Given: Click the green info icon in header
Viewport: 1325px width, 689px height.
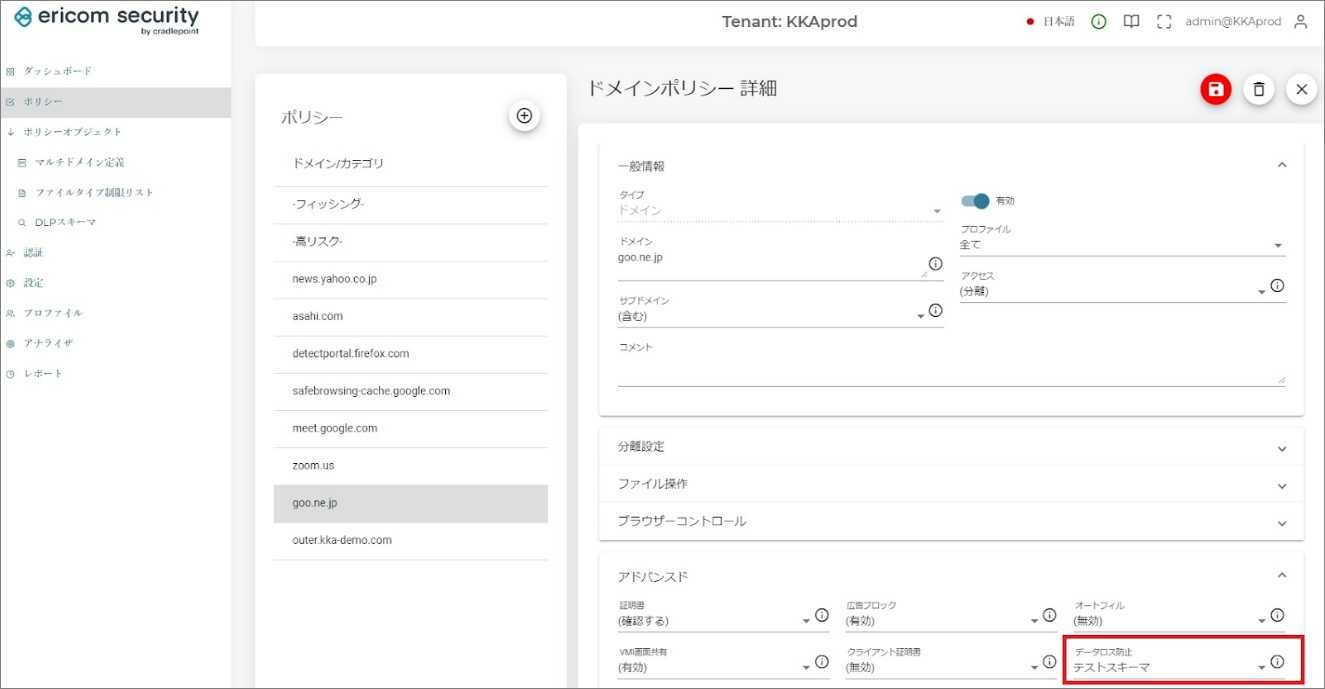Looking at the screenshot, I should (1099, 22).
